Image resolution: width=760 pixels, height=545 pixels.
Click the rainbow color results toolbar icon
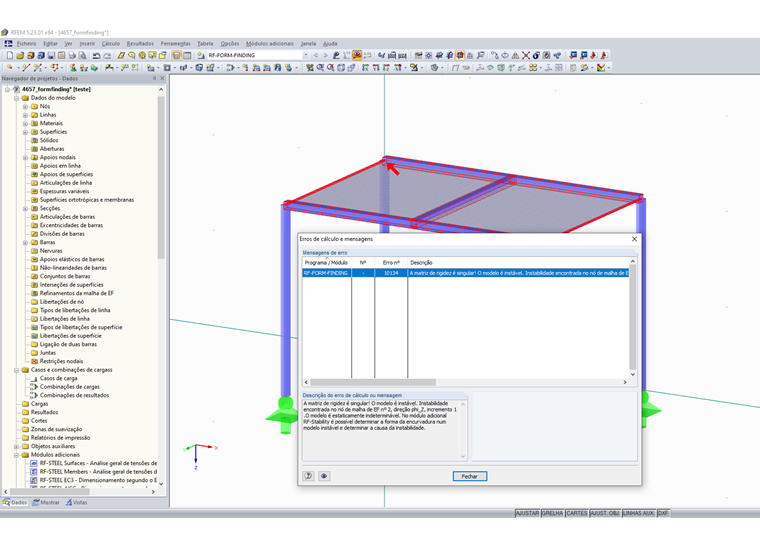pyautogui.click(x=601, y=68)
